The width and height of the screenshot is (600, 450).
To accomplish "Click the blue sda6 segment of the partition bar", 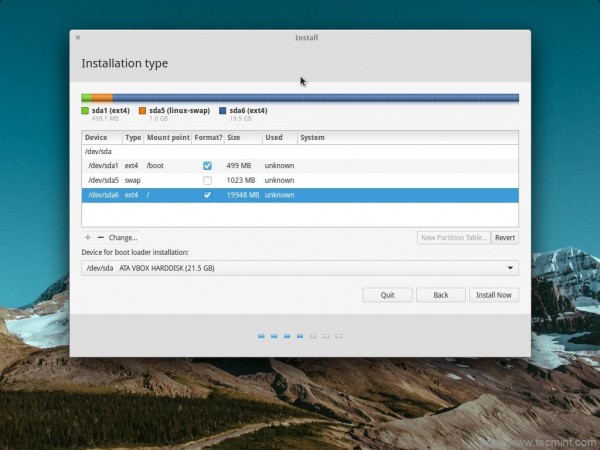I will (316, 98).
